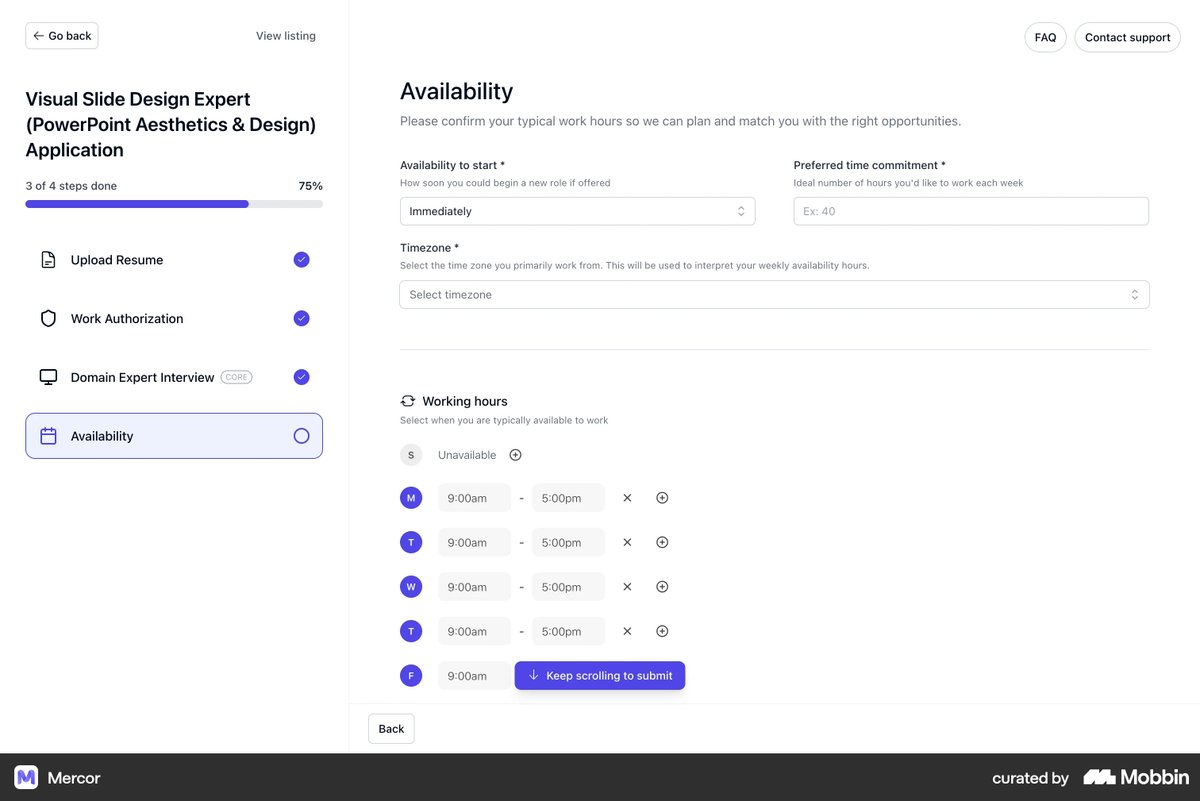Click the Contact support button
Viewport: 1200px width, 801px height.
[x=1127, y=37]
